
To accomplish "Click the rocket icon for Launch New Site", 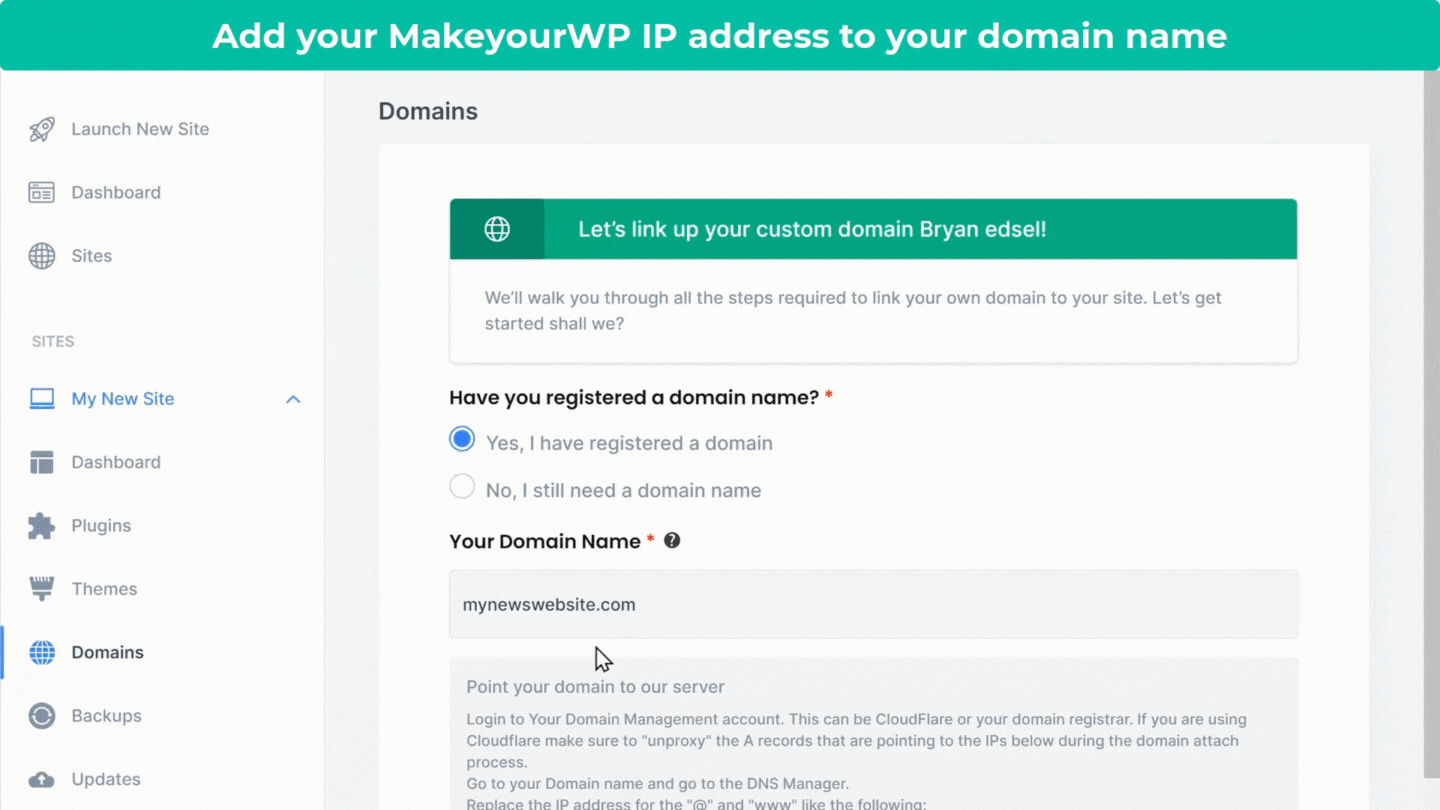I will pos(42,129).
